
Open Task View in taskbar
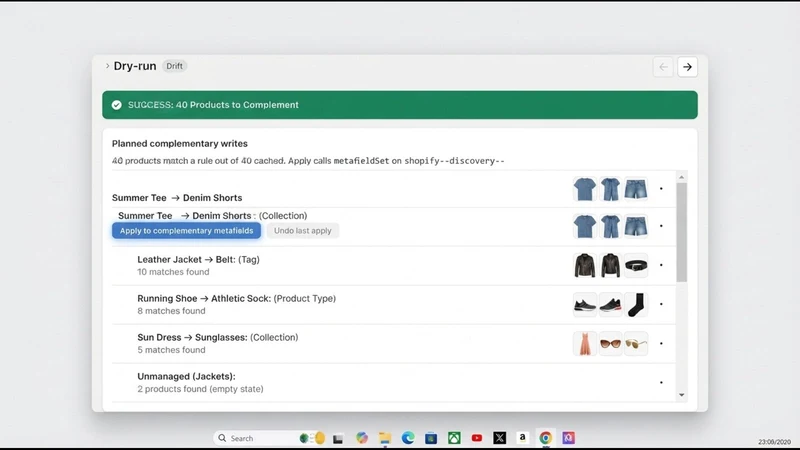[x=338, y=438]
